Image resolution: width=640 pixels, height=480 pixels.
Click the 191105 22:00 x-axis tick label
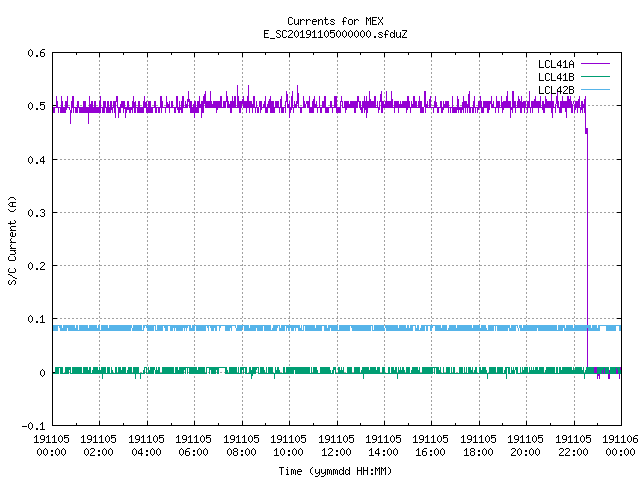click(x=573, y=446)
